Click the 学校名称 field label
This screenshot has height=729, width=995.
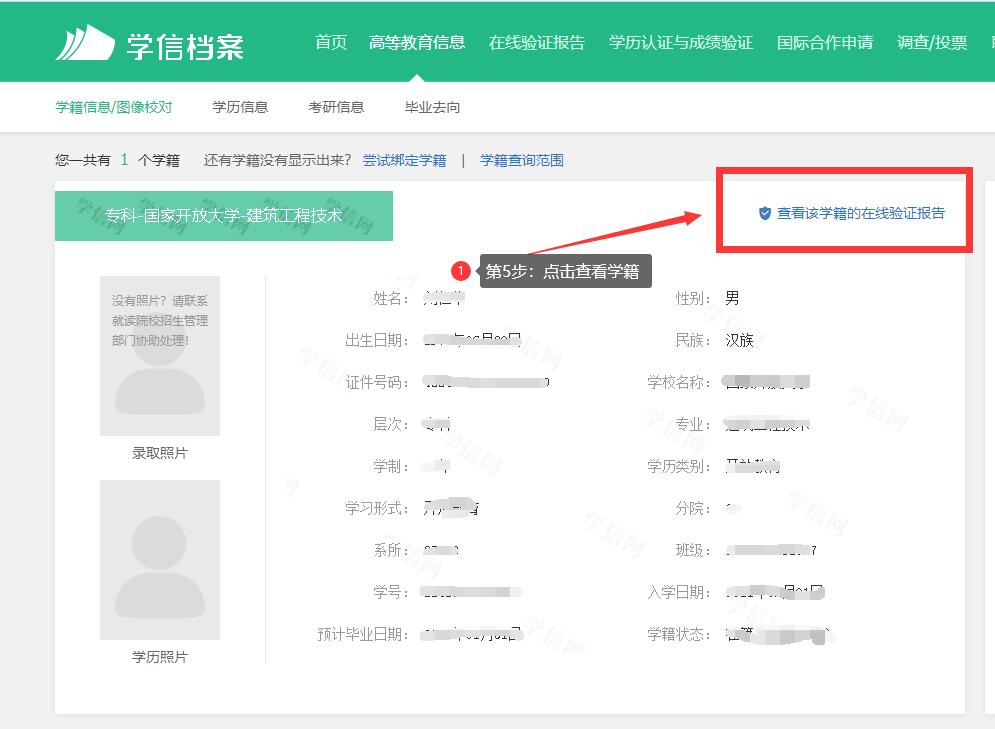679,383
